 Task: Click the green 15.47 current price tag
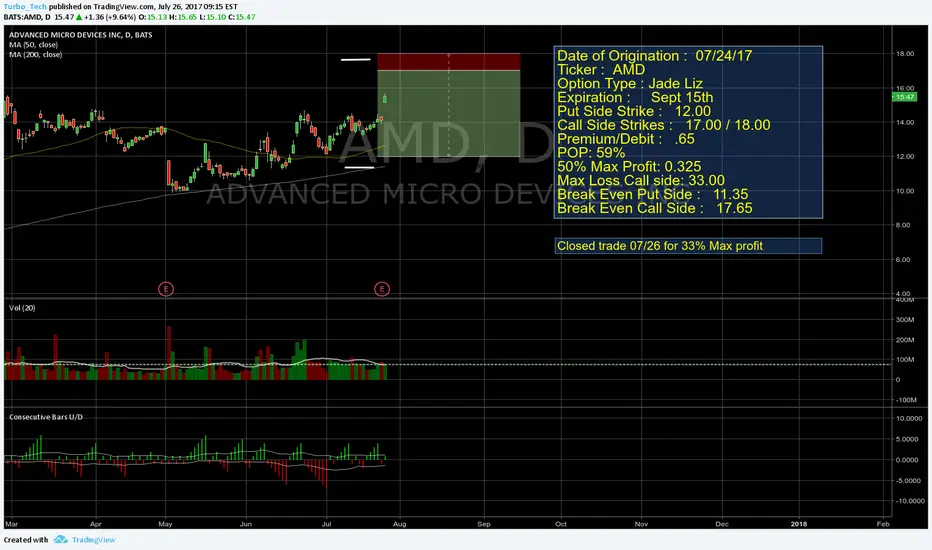coord(905,97)
